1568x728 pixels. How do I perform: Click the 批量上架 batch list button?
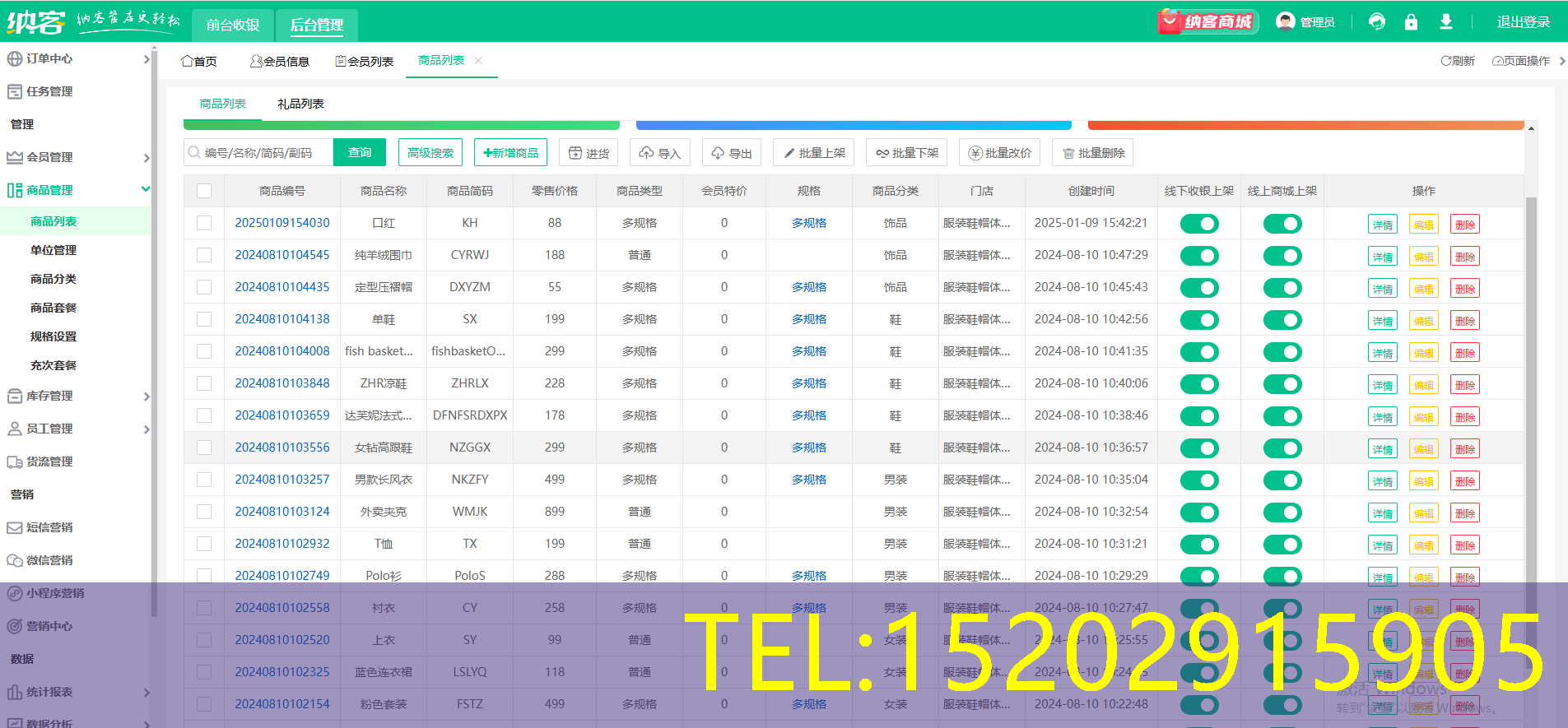tap(814, 153)
